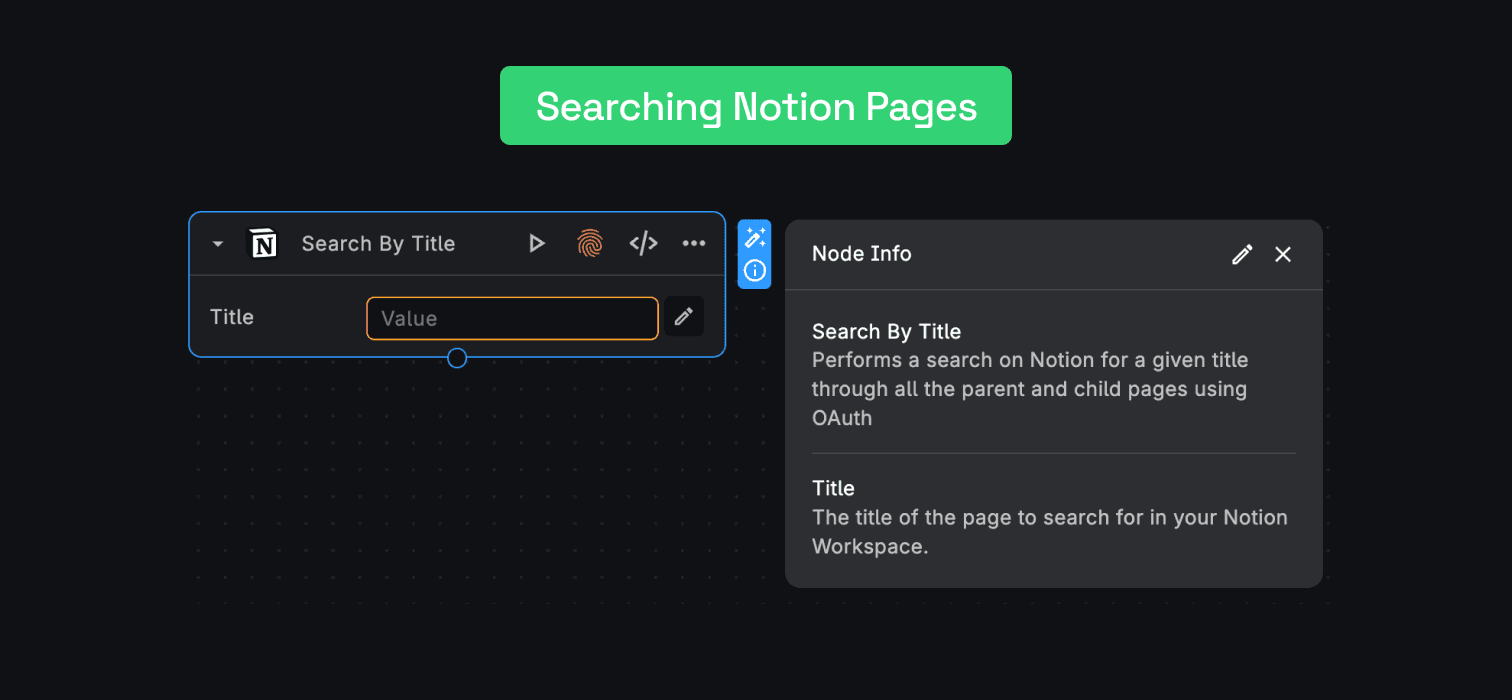This screenshot has height=700, width=1512.
Task: Toggle the blue node info icon
Action: 755,271
